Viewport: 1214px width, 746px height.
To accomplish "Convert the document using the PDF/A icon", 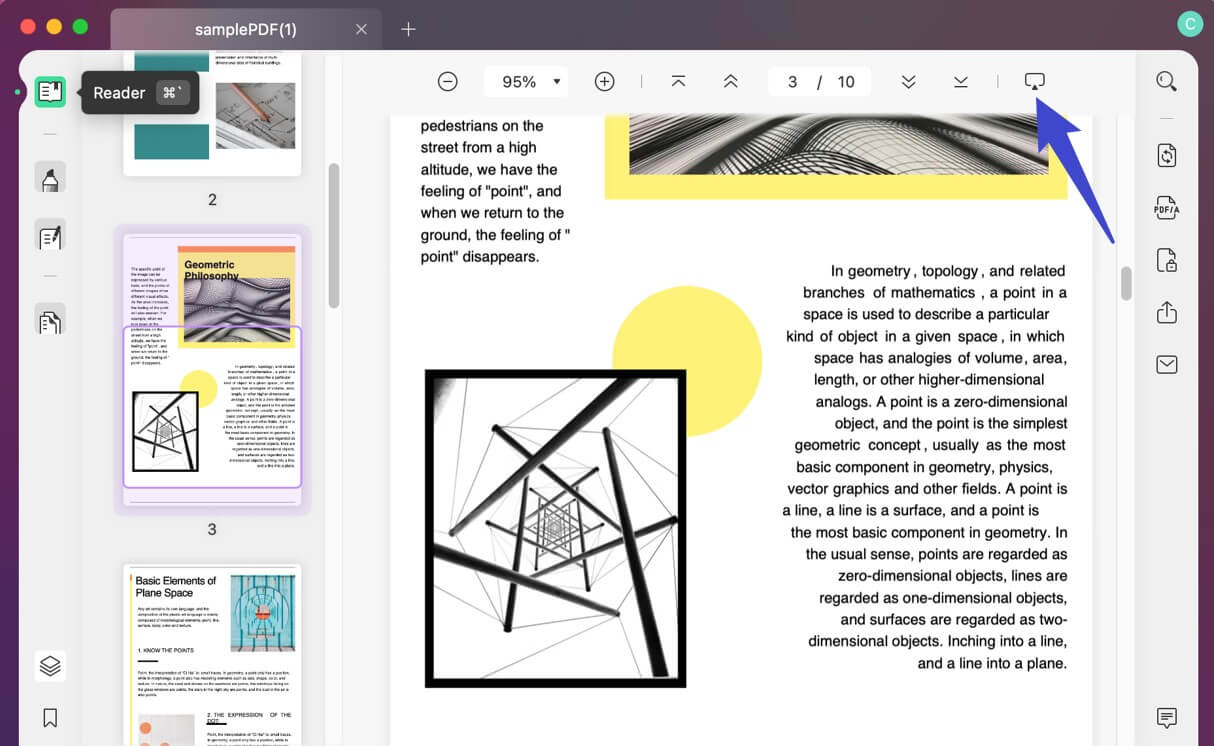I will [x=1165, y=207].
